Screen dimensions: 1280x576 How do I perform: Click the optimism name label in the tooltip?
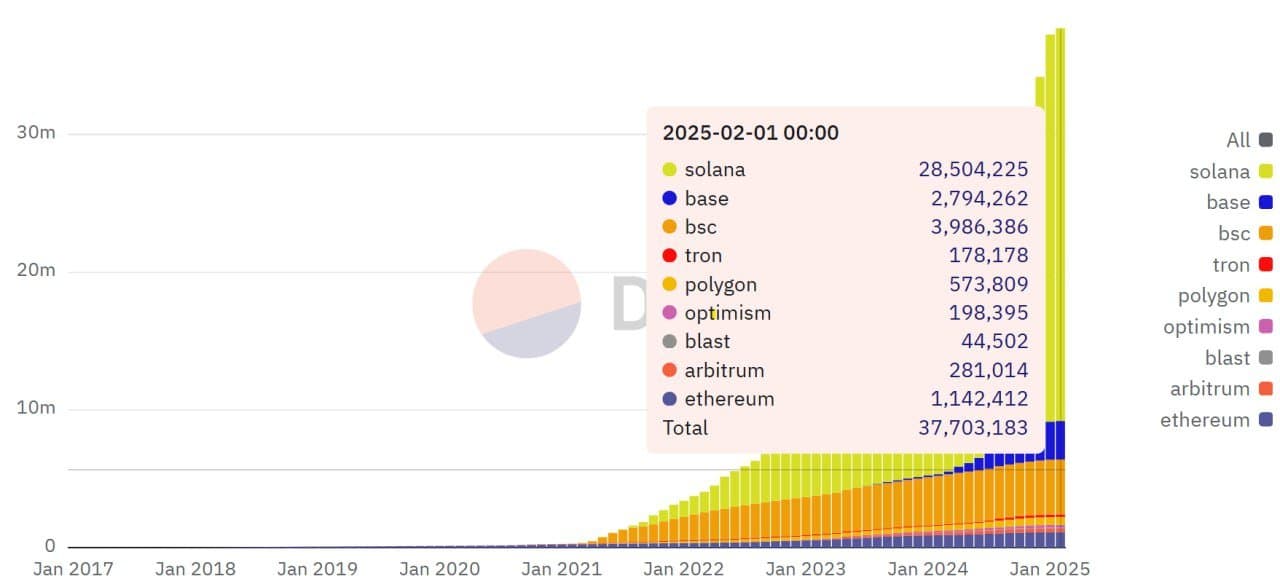click(728, 313)
